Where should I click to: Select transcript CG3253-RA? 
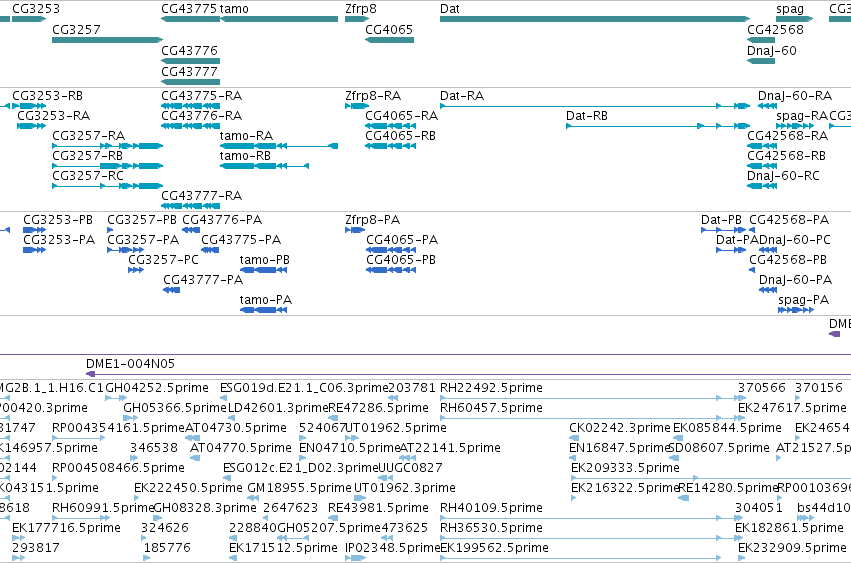(54, 116)
